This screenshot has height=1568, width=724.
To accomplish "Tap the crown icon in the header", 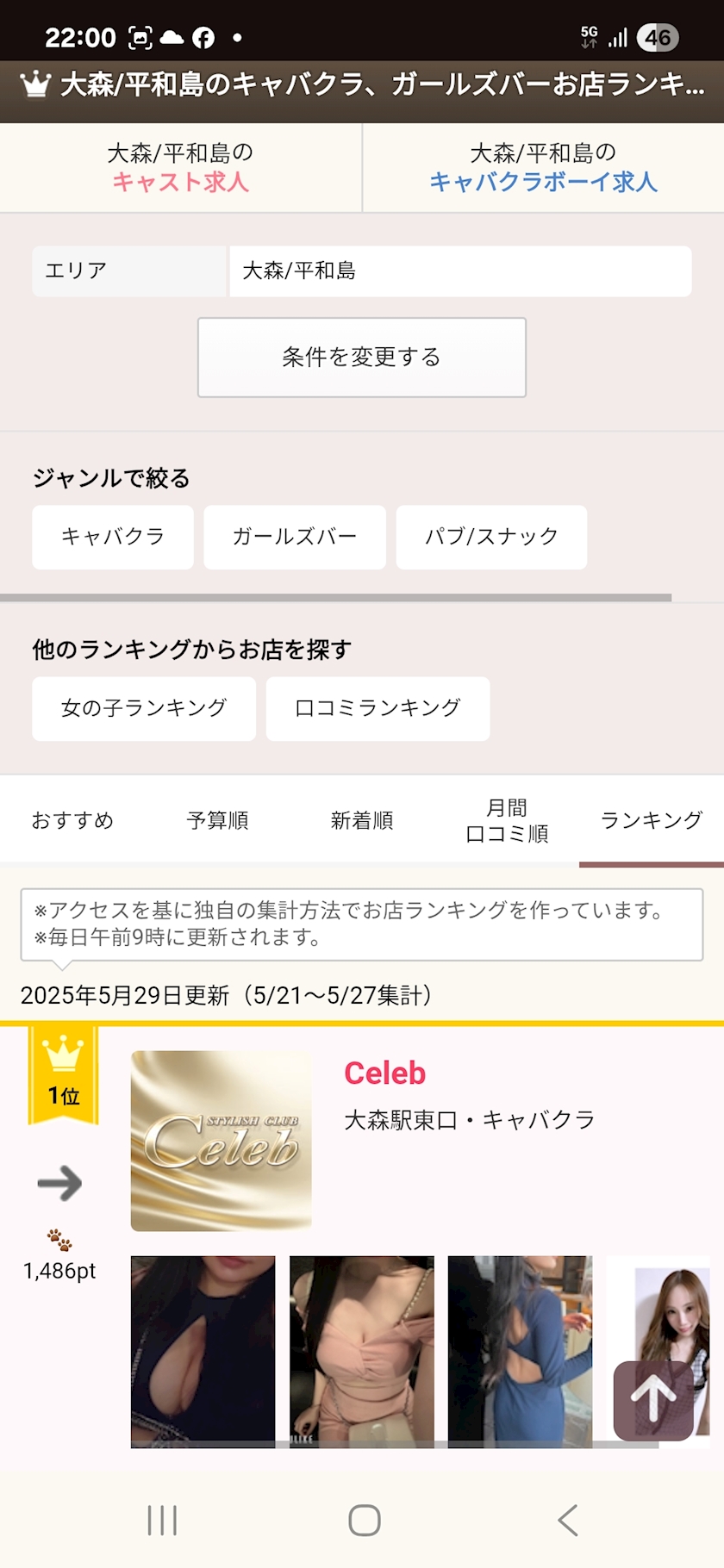I will (x=35, y=84).
